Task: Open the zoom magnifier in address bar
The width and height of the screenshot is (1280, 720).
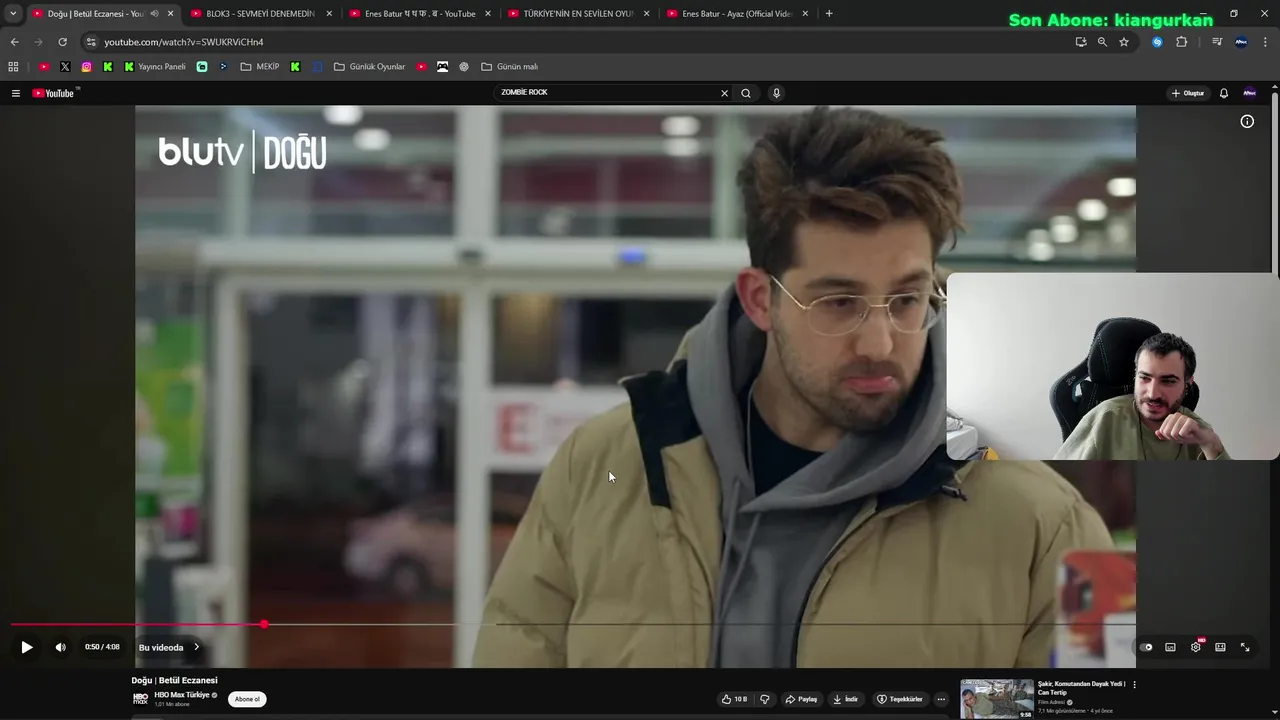Action: tap(1102, 42)
